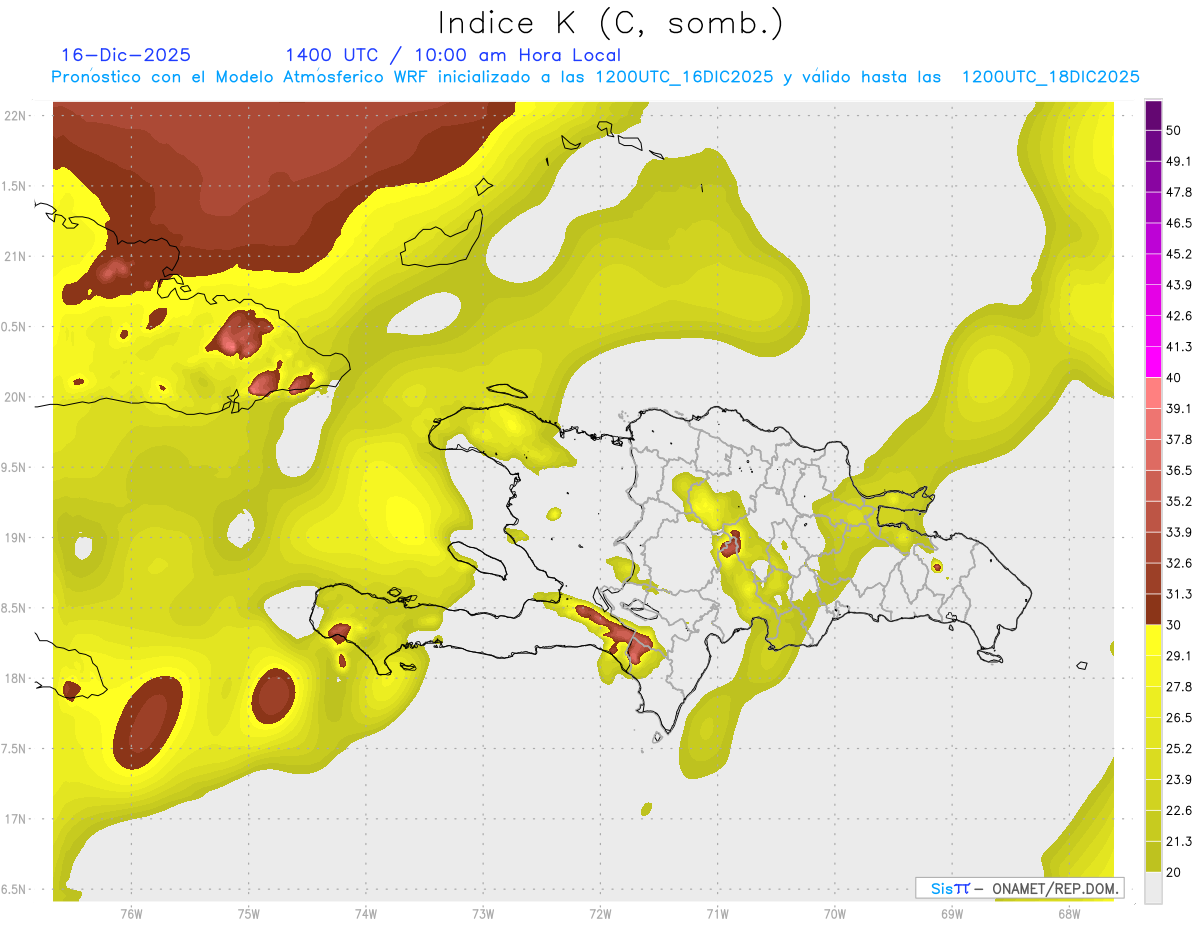Click the '75W' longitude label

[x=249, y=914]
